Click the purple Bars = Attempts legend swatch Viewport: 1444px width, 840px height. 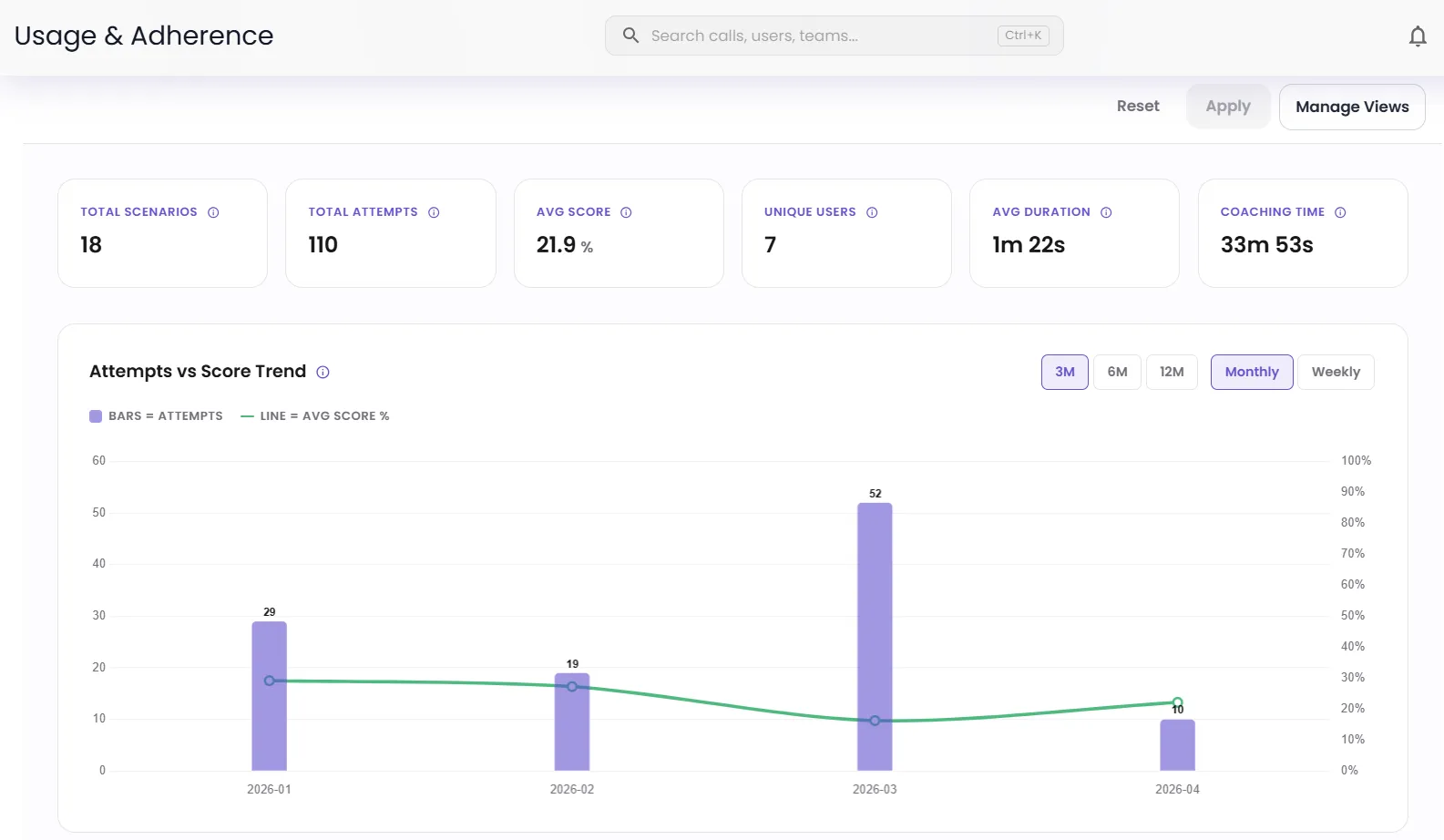pos(96,416)
